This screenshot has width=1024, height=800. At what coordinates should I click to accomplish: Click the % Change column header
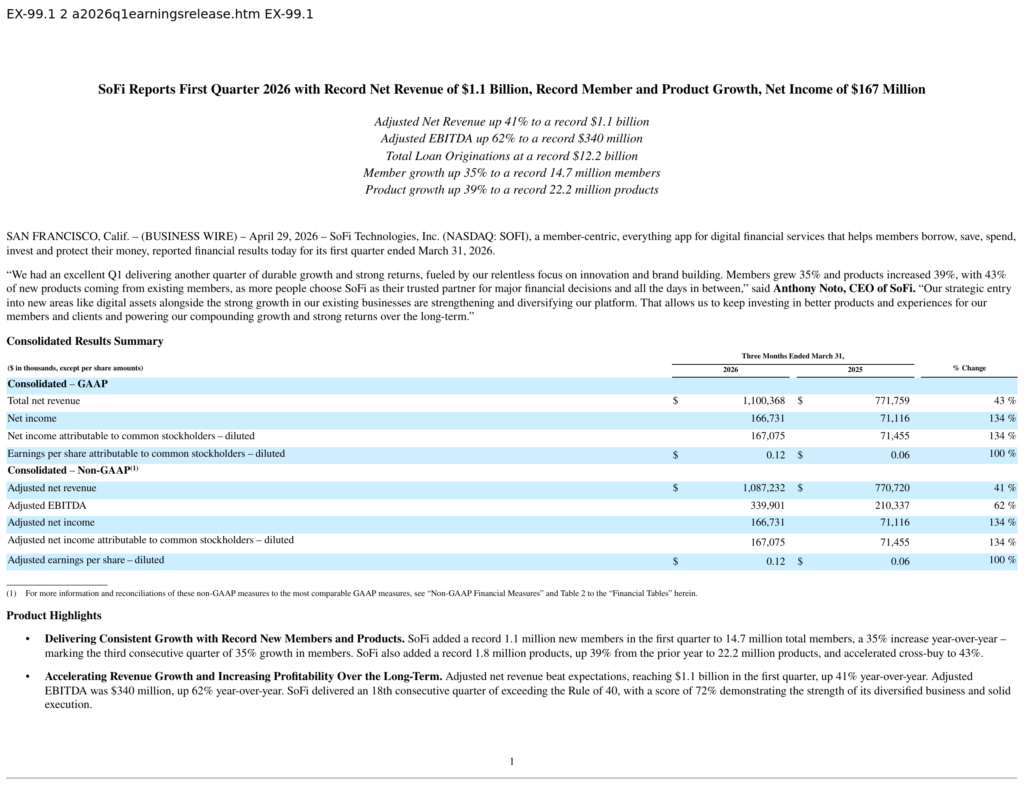969,368
